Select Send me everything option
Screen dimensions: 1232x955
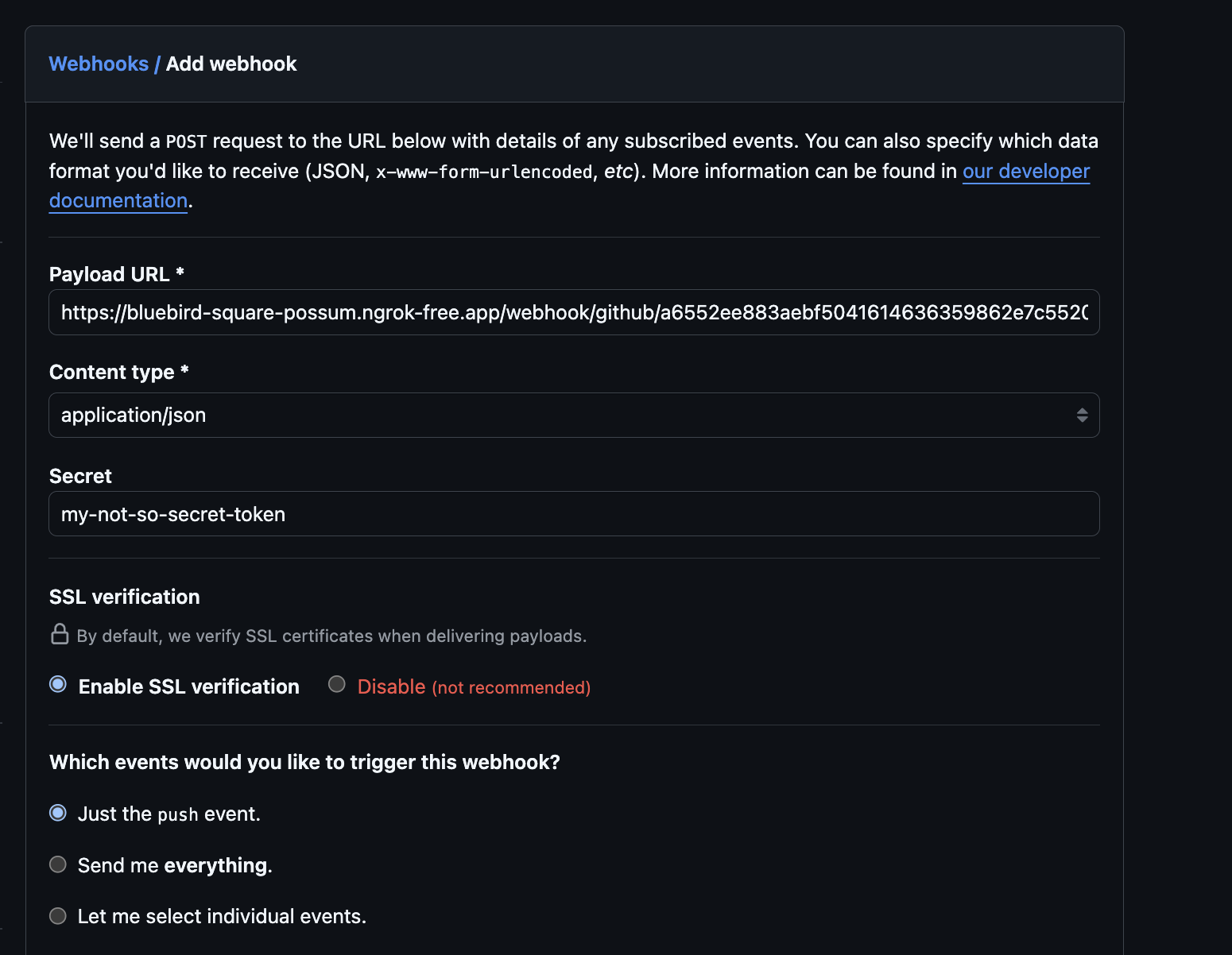pos(57,864)
